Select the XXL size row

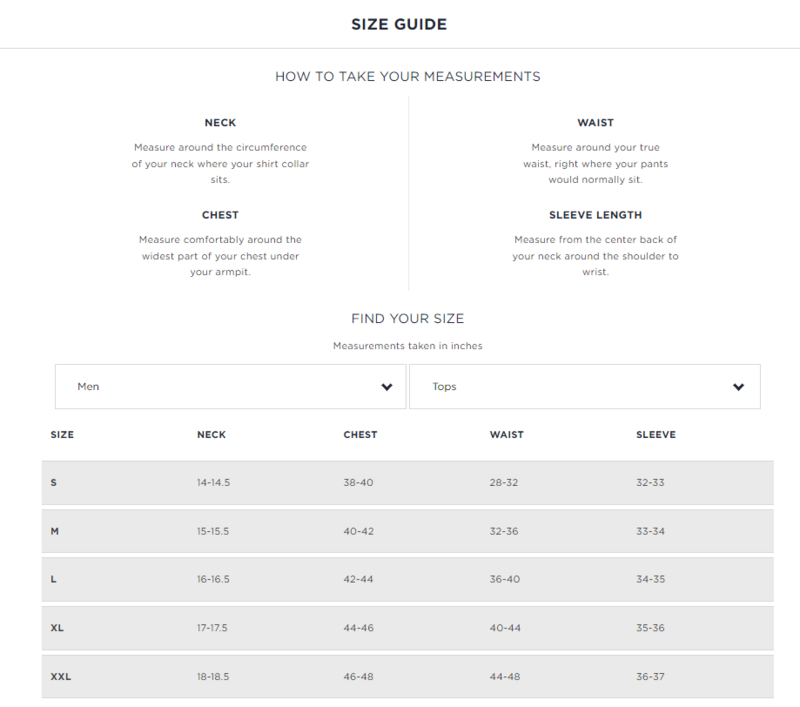point(408,676)
